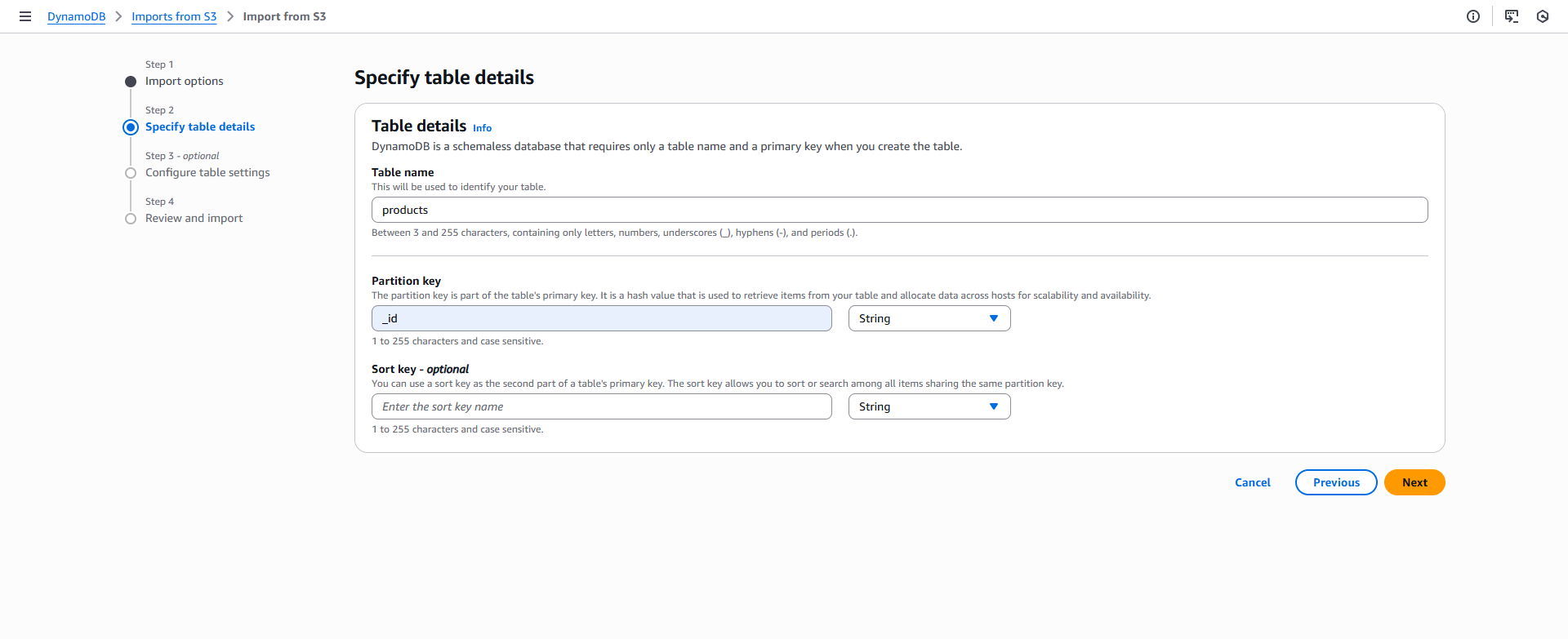Viewport: 1568px width, 639px height.
Task: Click the sort key name input field
Action: [601, 406]
